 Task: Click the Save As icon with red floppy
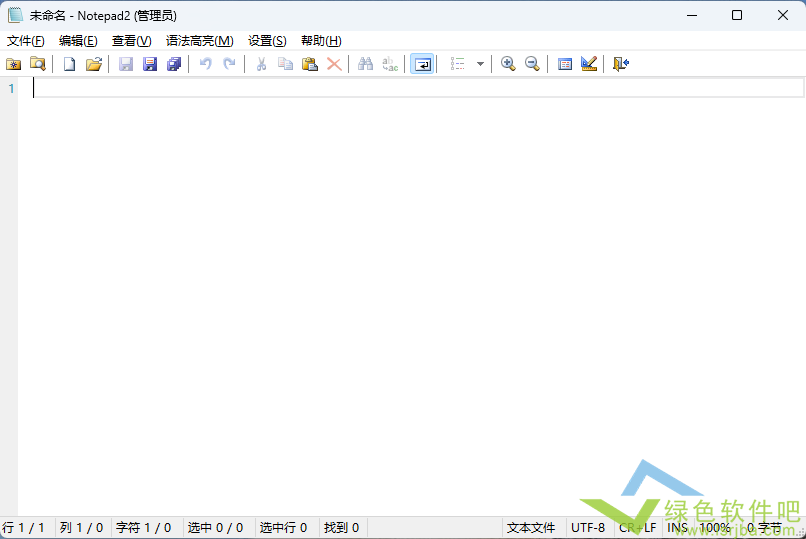pos(150,64)
